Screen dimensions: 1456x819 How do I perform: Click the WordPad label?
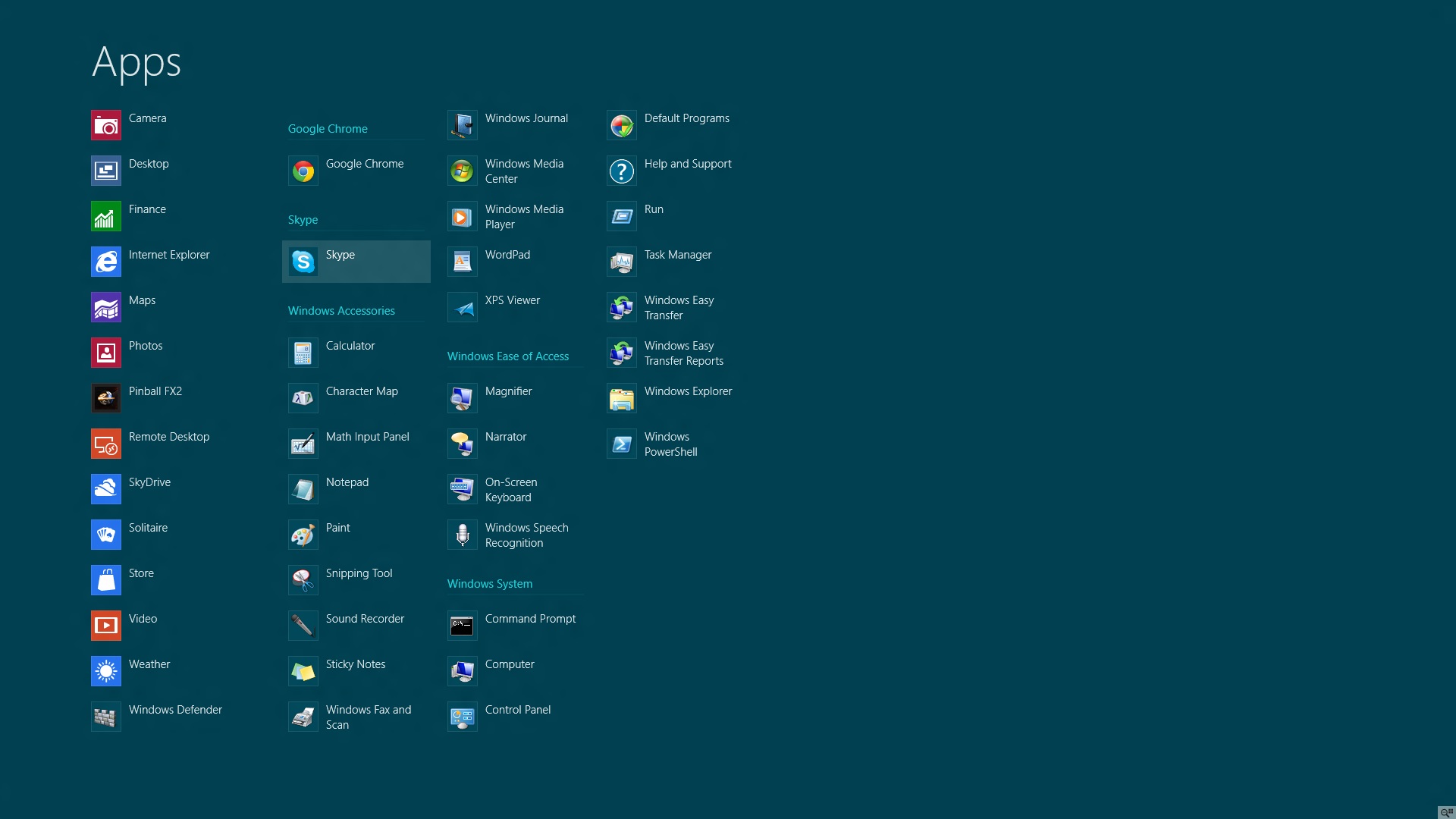click(507, 255)
